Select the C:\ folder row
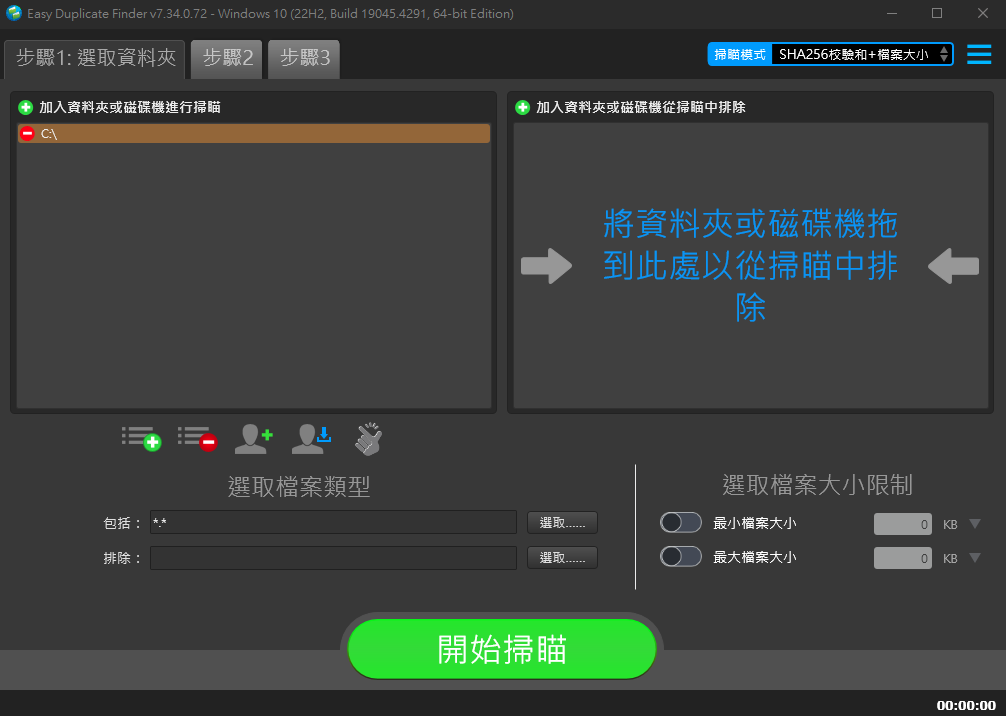This screenshot has width=1006, height=716. click(x=254, y=133)
